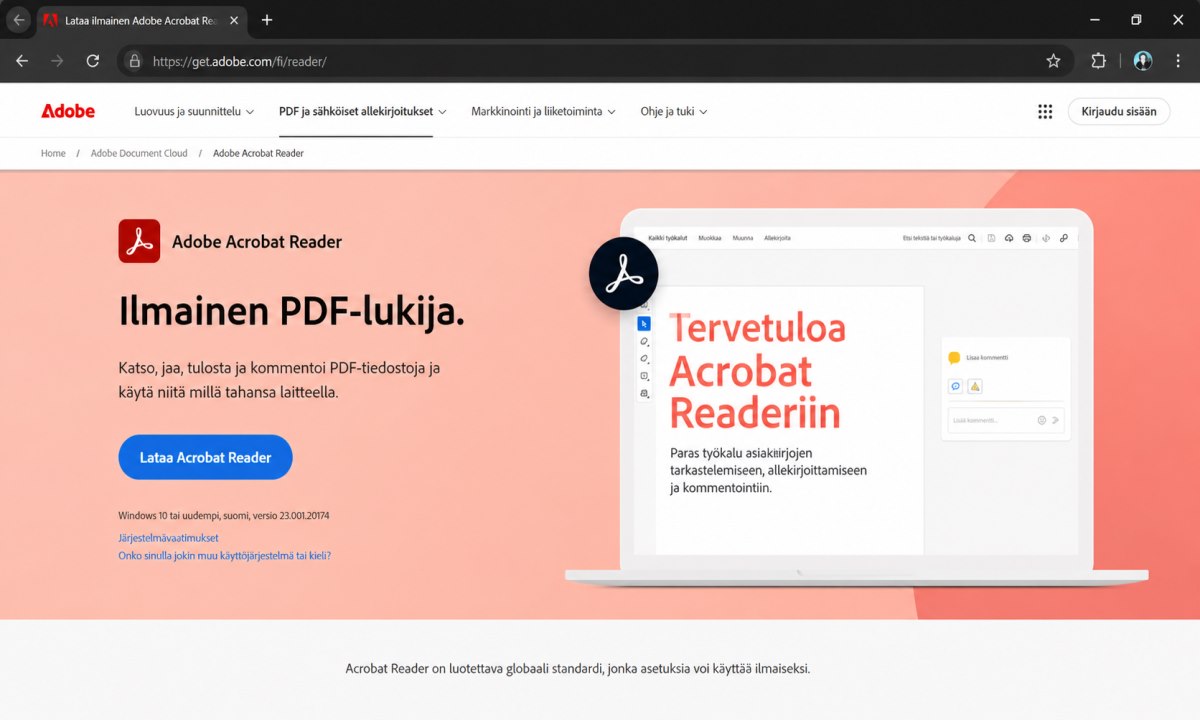Click the Adobe Acrobat Reader breadcrumb
This screenshot has height=720, width=1200.
pos(258,153)
